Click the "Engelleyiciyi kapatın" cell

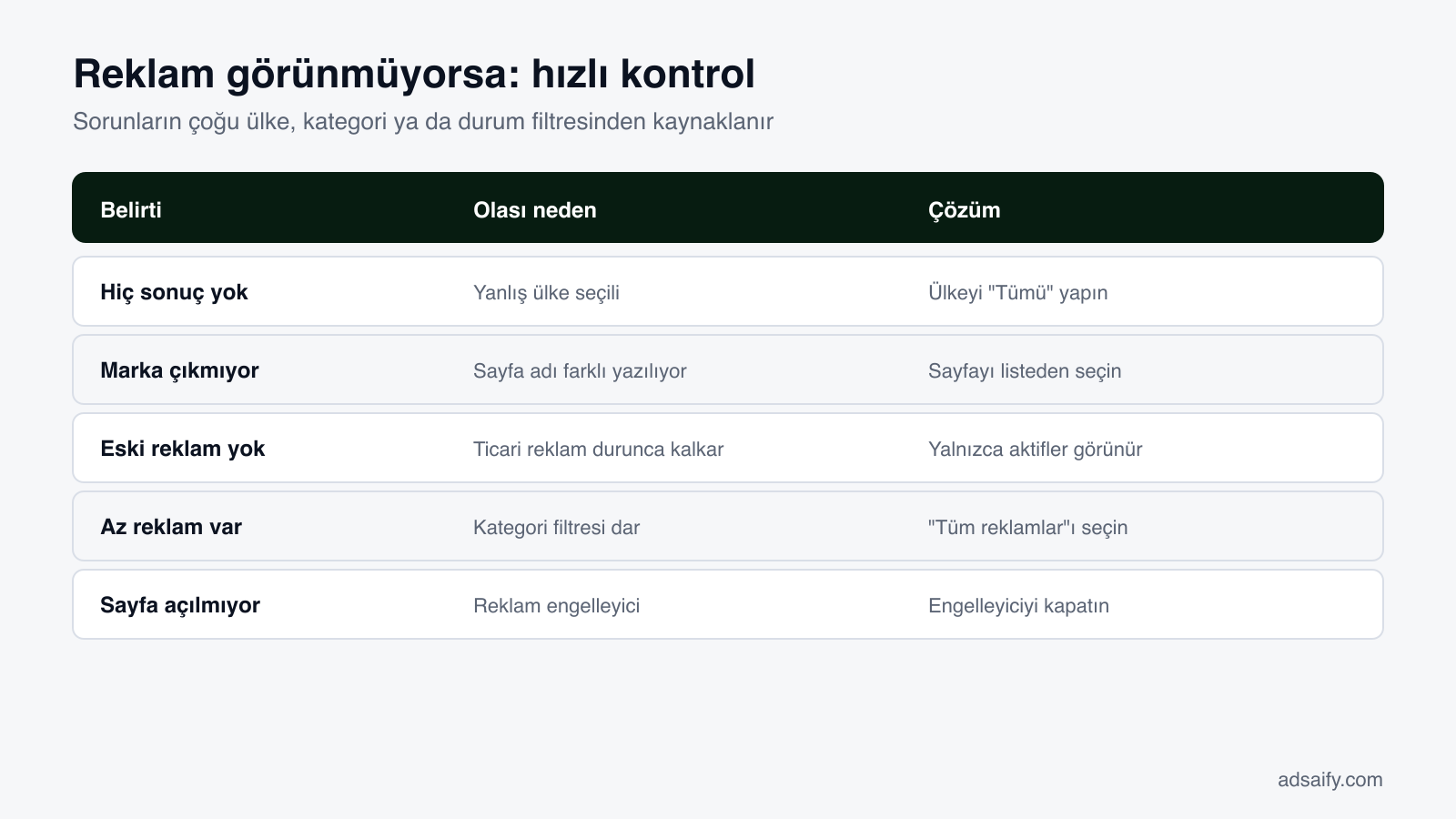click(x=1018, y=606)
